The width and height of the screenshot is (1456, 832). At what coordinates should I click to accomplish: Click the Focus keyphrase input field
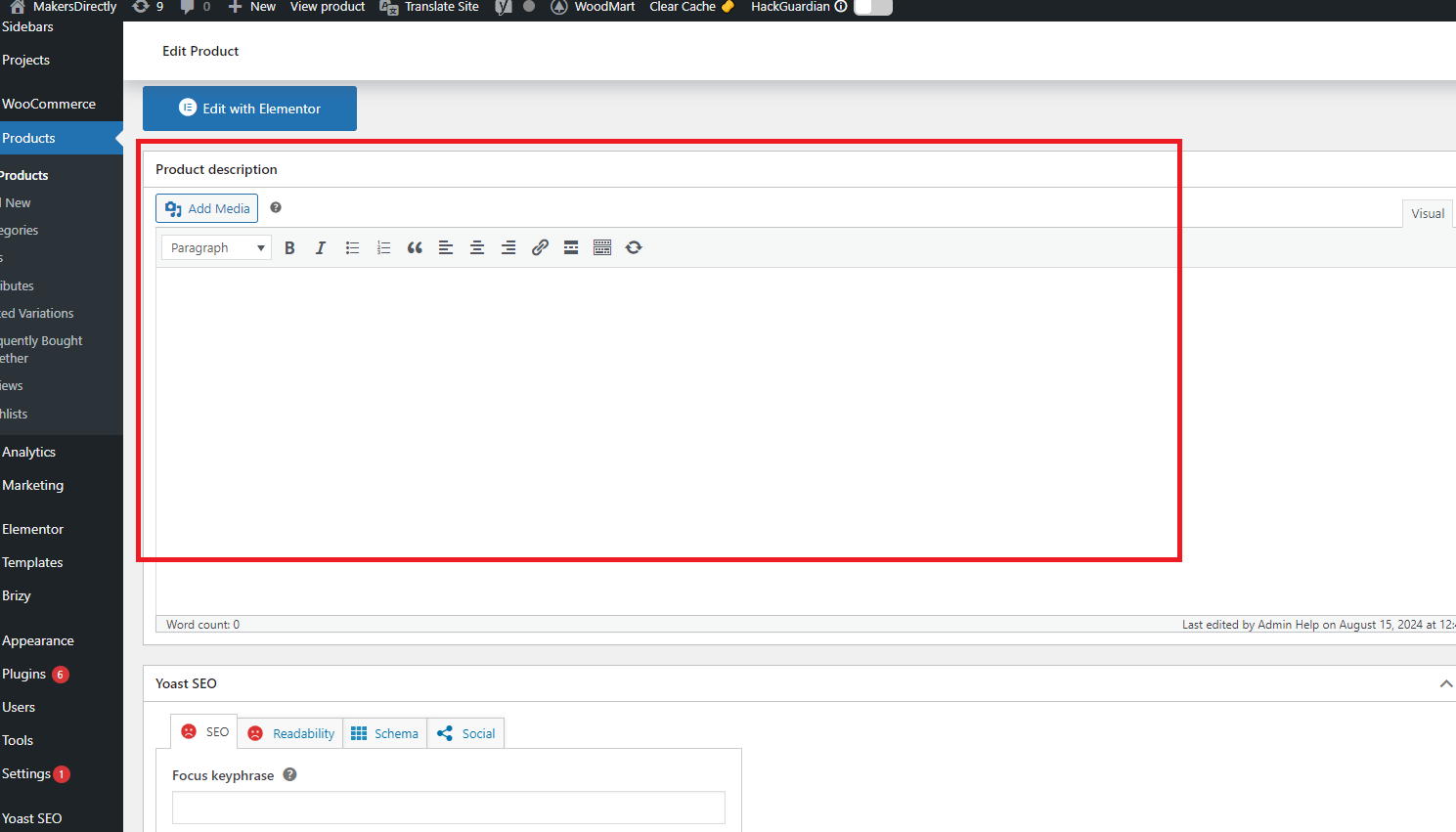pyautogui.click(x=449, y=808)
